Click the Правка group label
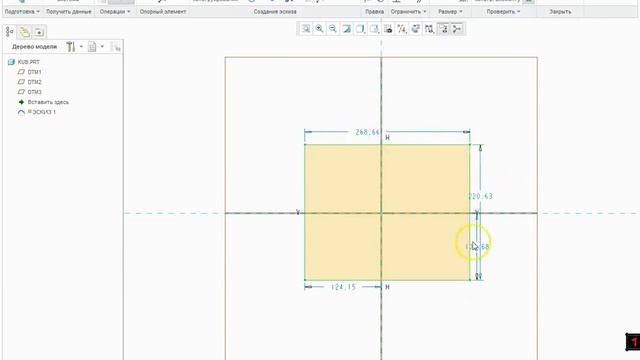Screen dimensions: 640x360 coord(374,12)
